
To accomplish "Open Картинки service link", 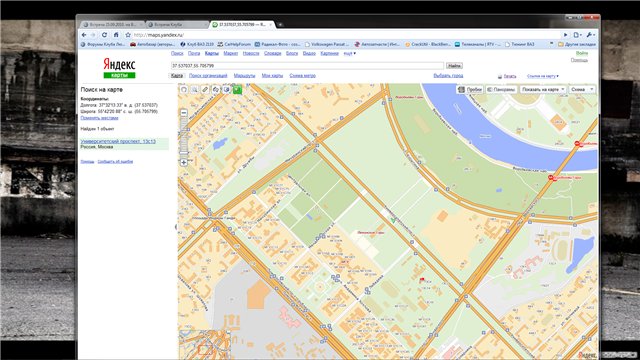I will (x=329, y=53).
